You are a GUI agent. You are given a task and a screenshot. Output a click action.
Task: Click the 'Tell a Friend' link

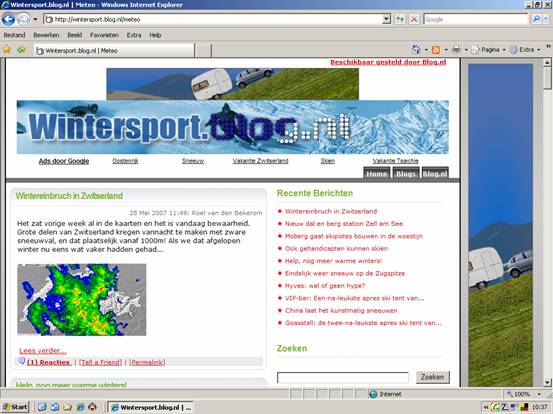(x=101, y=362)
